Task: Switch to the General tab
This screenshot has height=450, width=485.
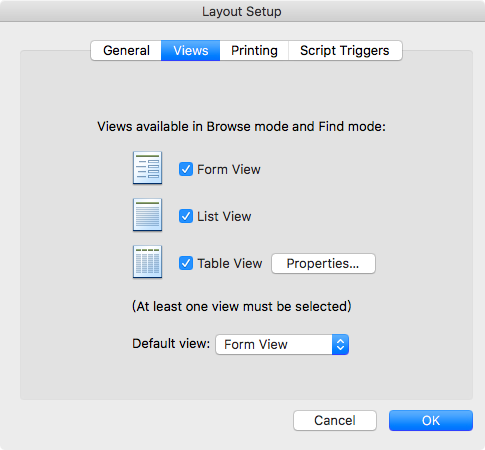Action: [126, 51]
